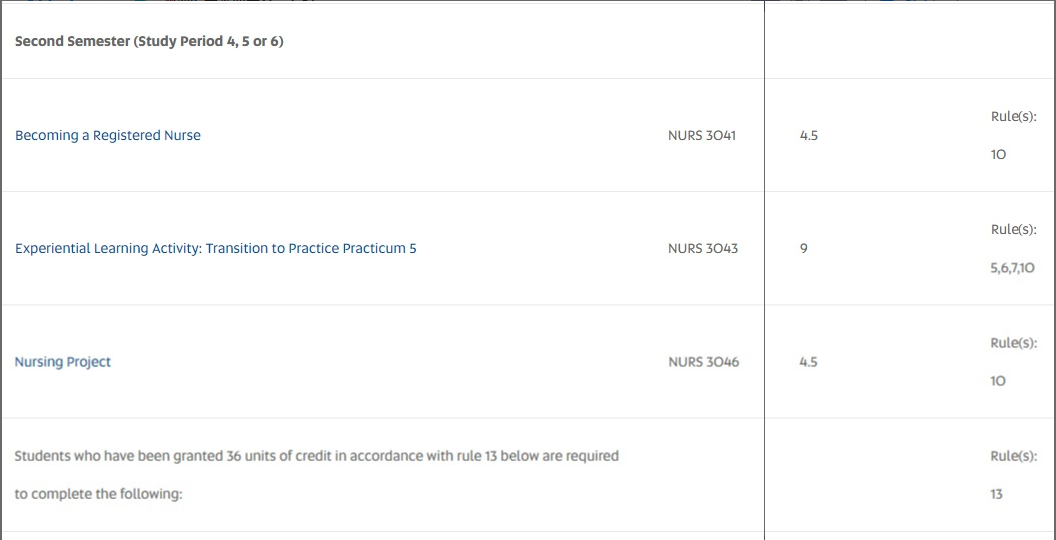Image resolution: width=1056 pixels, height=540 pixels.
Task: Select course code NURS 3046
Action: coord(703,362)
